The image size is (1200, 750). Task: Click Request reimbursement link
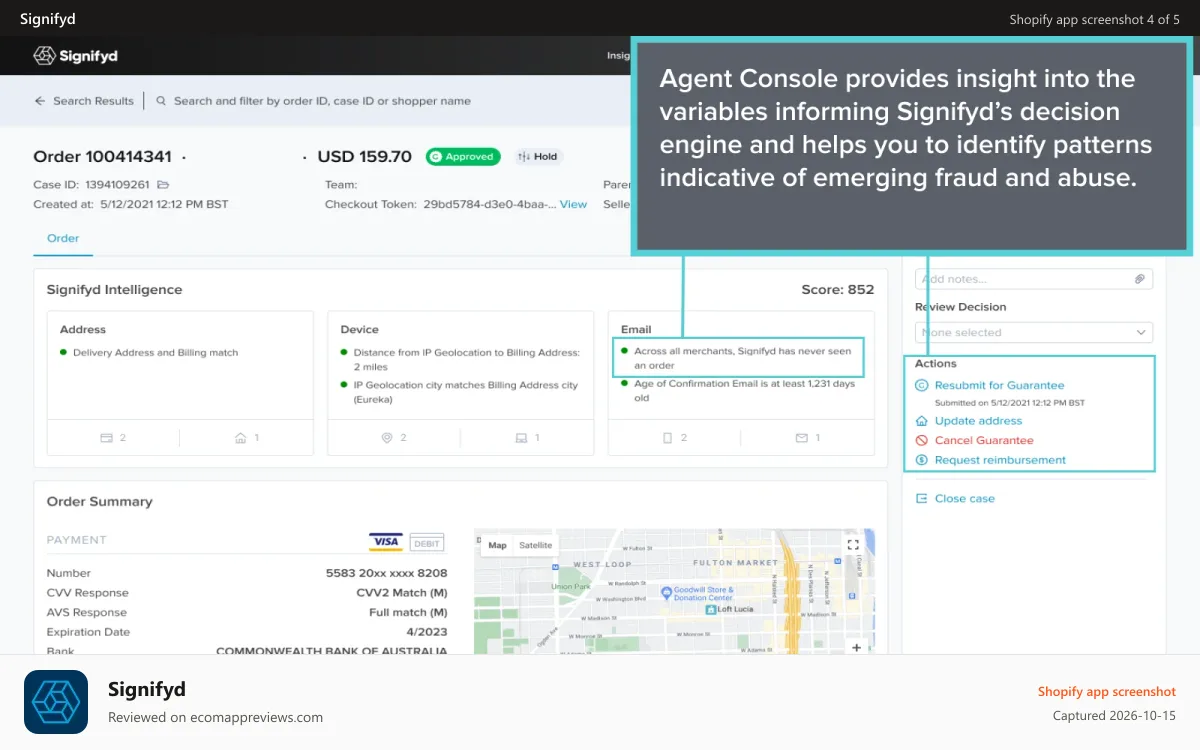coord(1000,460)
